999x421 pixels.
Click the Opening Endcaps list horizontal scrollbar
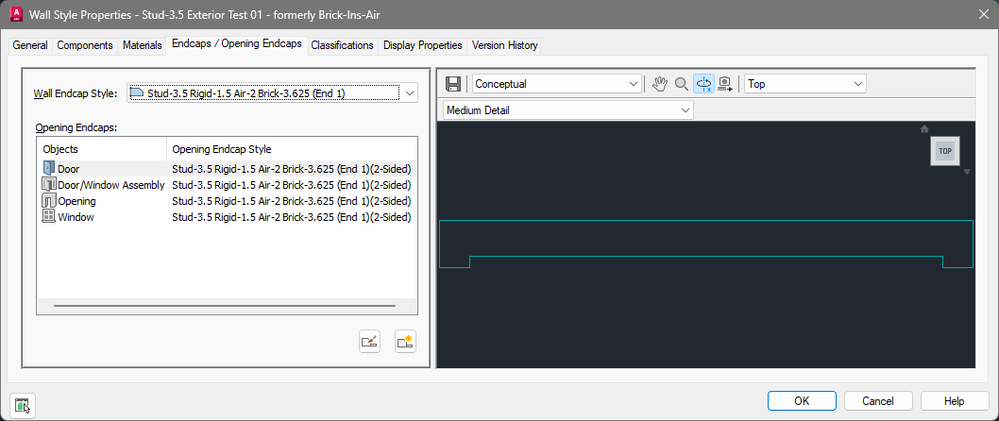click(x=224, y=306)
